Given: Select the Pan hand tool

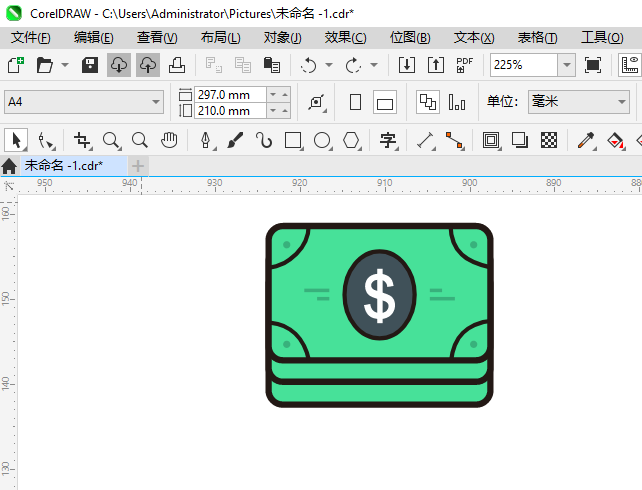Looking at the screenshot, I should click(169, 140).
